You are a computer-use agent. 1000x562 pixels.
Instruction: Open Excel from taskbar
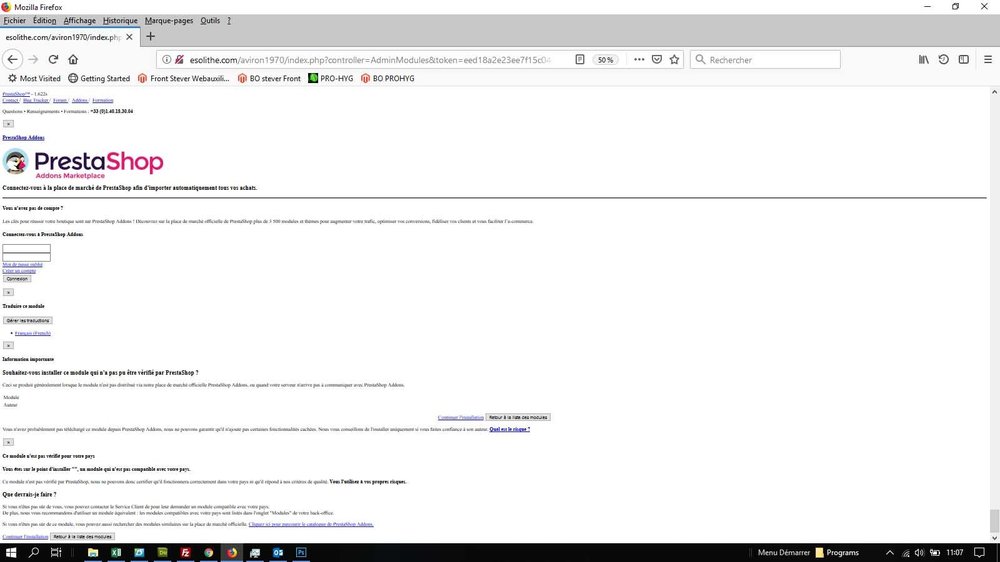(116, 552)
